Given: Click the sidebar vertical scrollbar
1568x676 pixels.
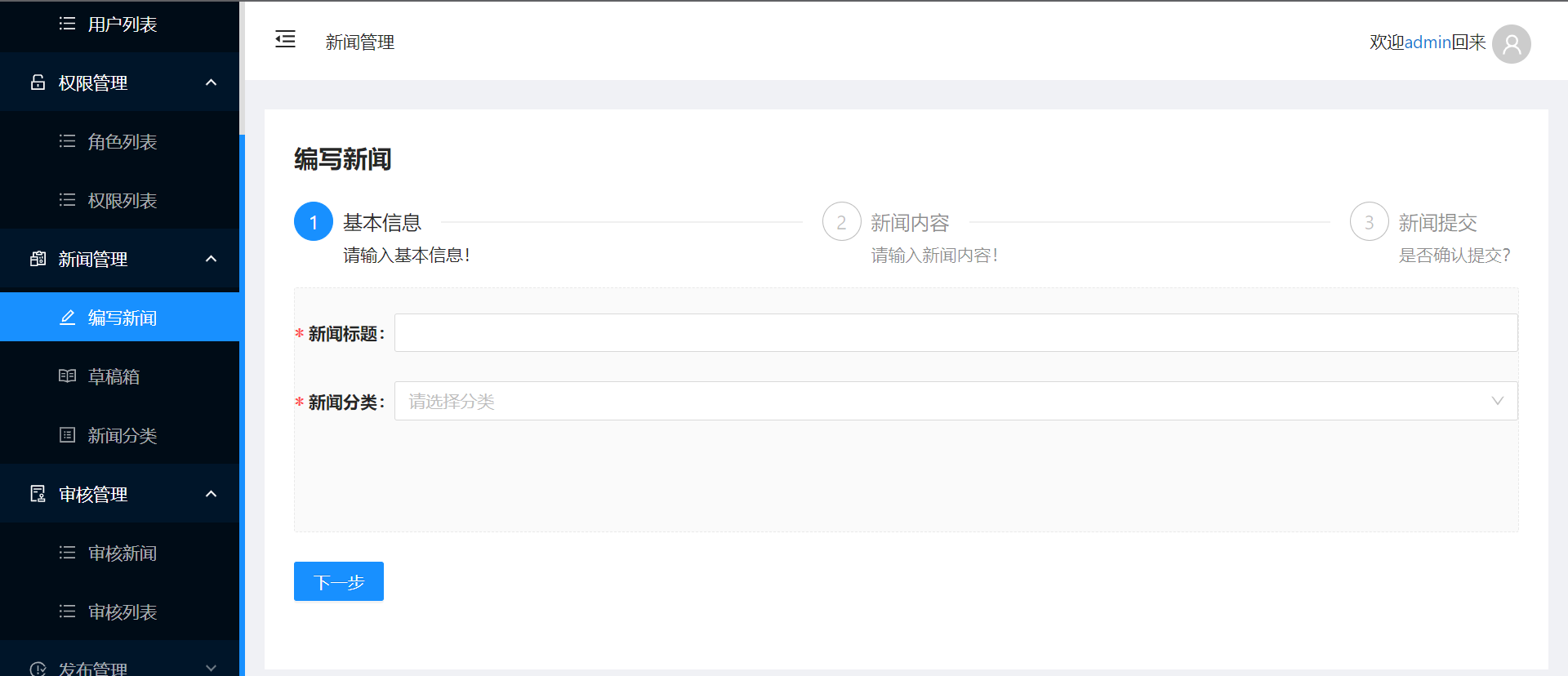Looking at the screenshot, I should pos(242,405).
